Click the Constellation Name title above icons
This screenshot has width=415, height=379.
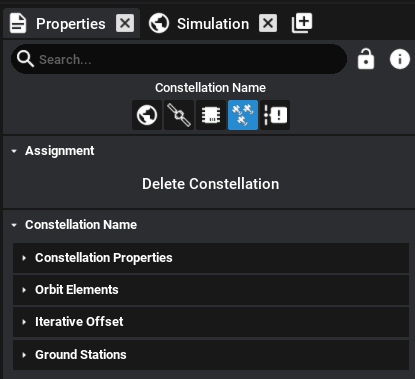tap(210, 88)
